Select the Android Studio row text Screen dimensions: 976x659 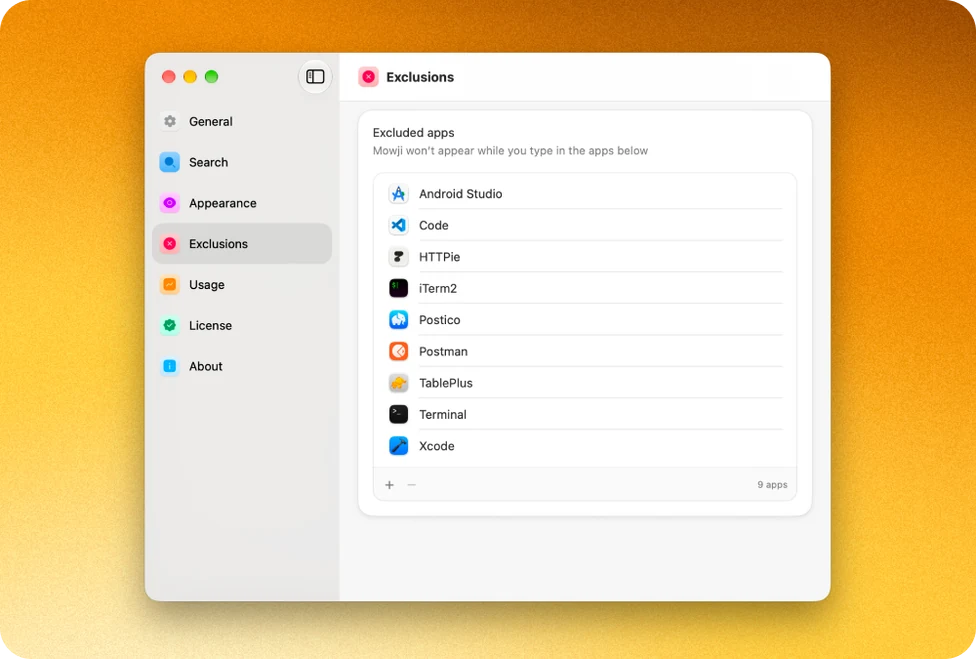[461, 194]
